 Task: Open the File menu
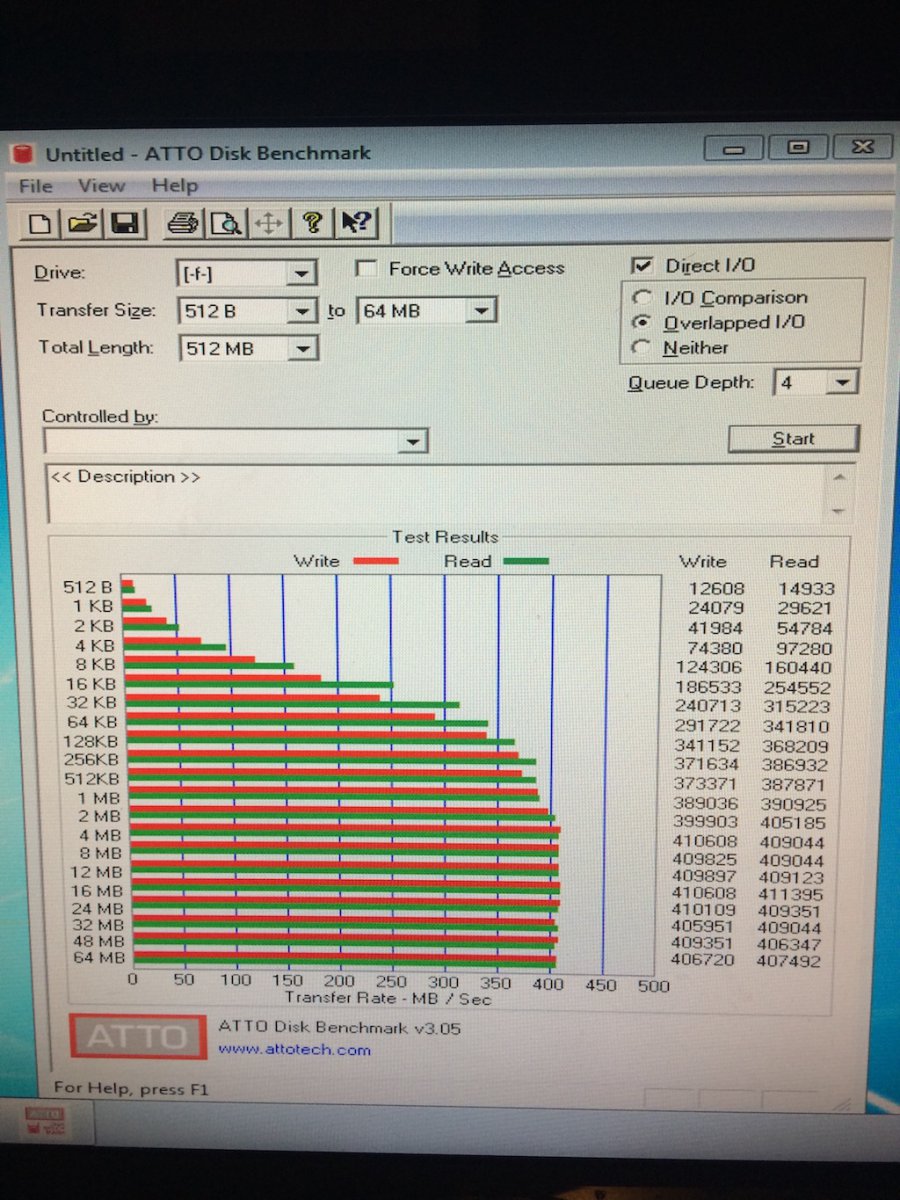pos(36,186)
